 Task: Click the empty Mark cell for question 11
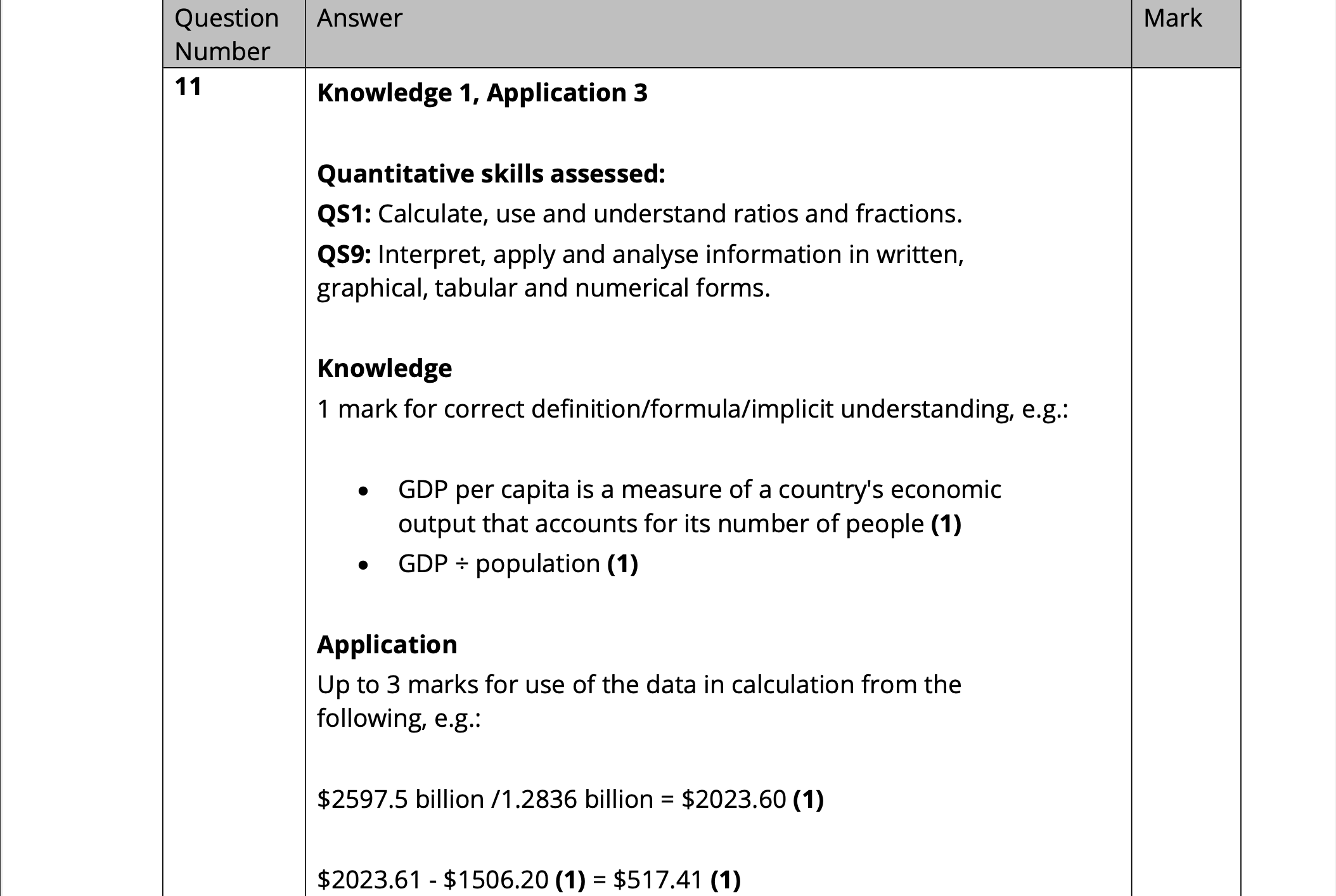point(1185,444)
